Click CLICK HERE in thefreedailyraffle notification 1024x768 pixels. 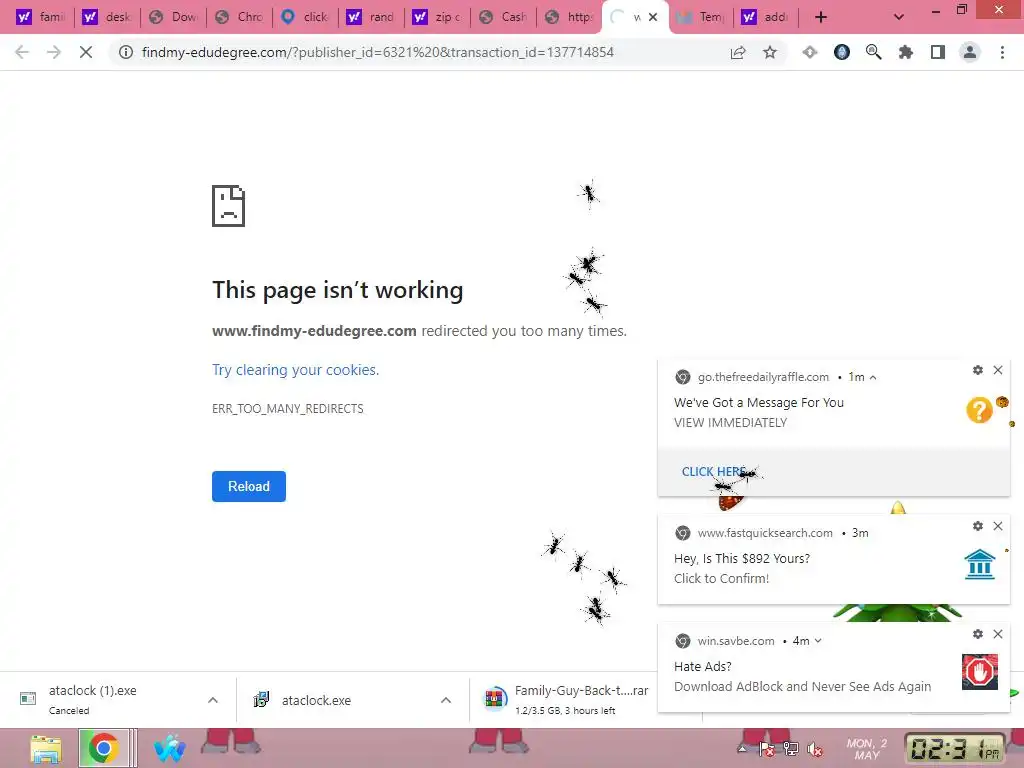(x=713, y=472)
